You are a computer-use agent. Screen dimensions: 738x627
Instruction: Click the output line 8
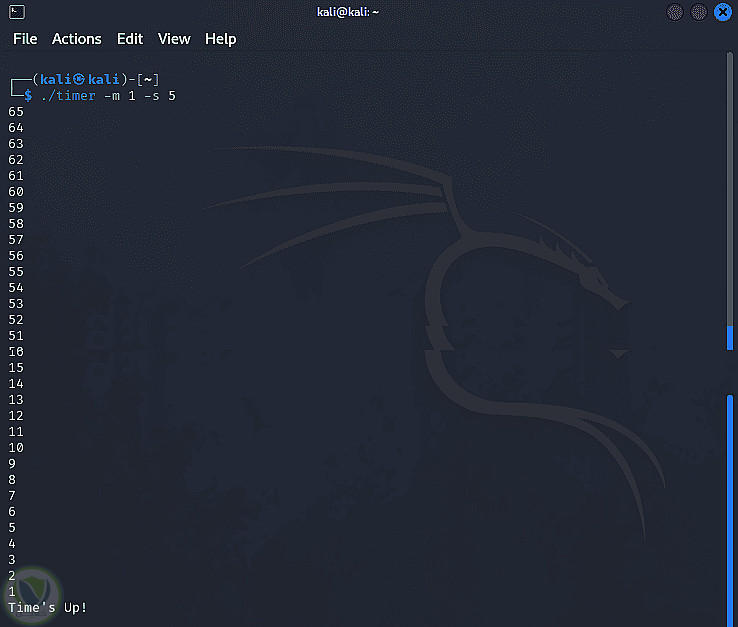point(12,480)
